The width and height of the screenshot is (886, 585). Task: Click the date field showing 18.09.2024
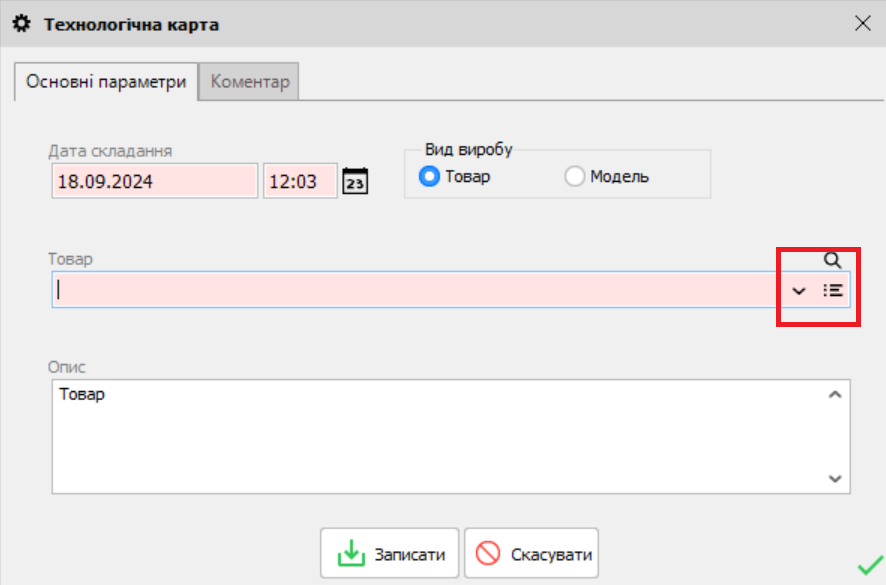pyautogui.click(x=150, y=181)
